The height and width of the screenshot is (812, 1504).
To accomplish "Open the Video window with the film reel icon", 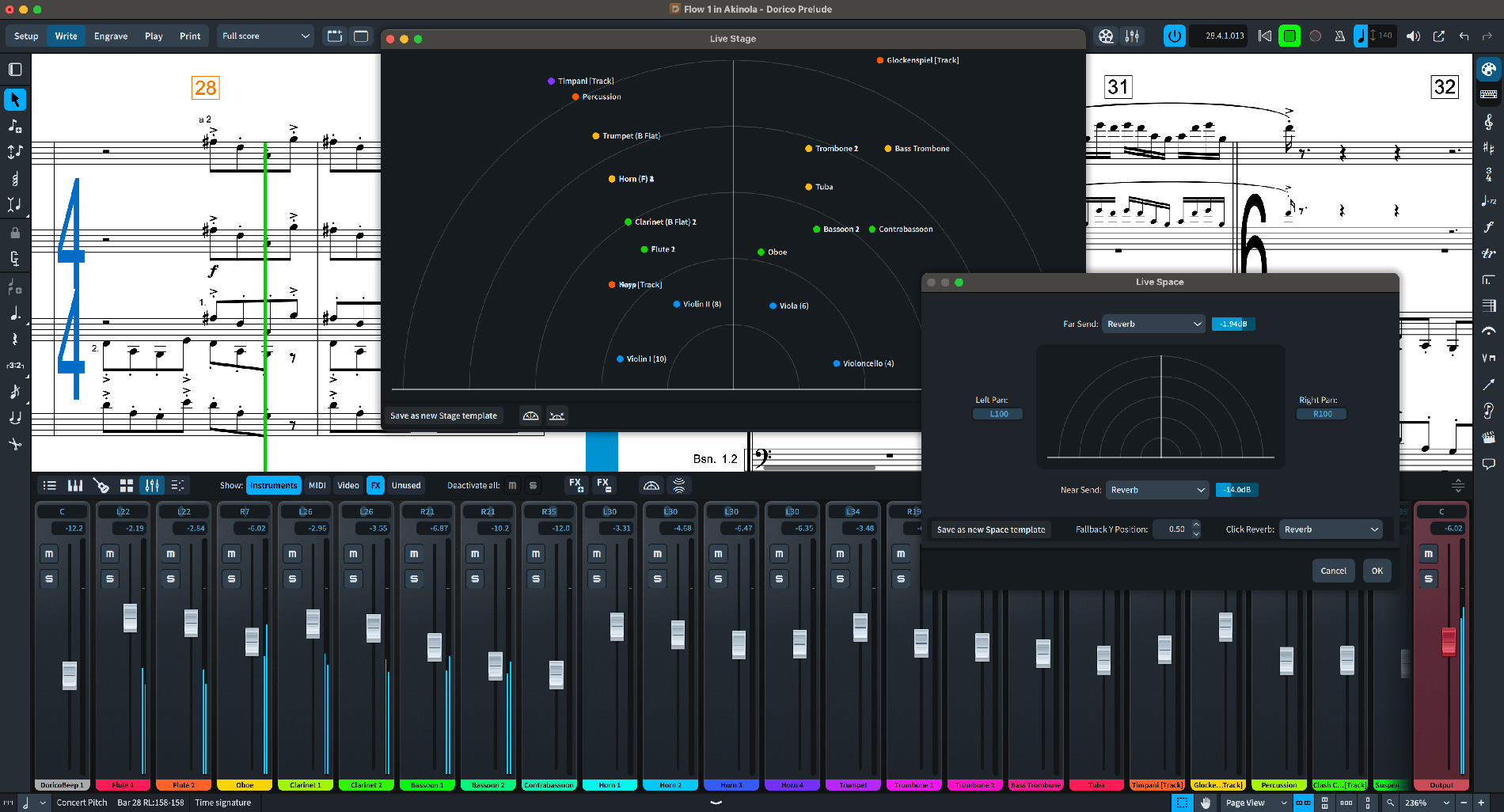I will [1106, 36].
